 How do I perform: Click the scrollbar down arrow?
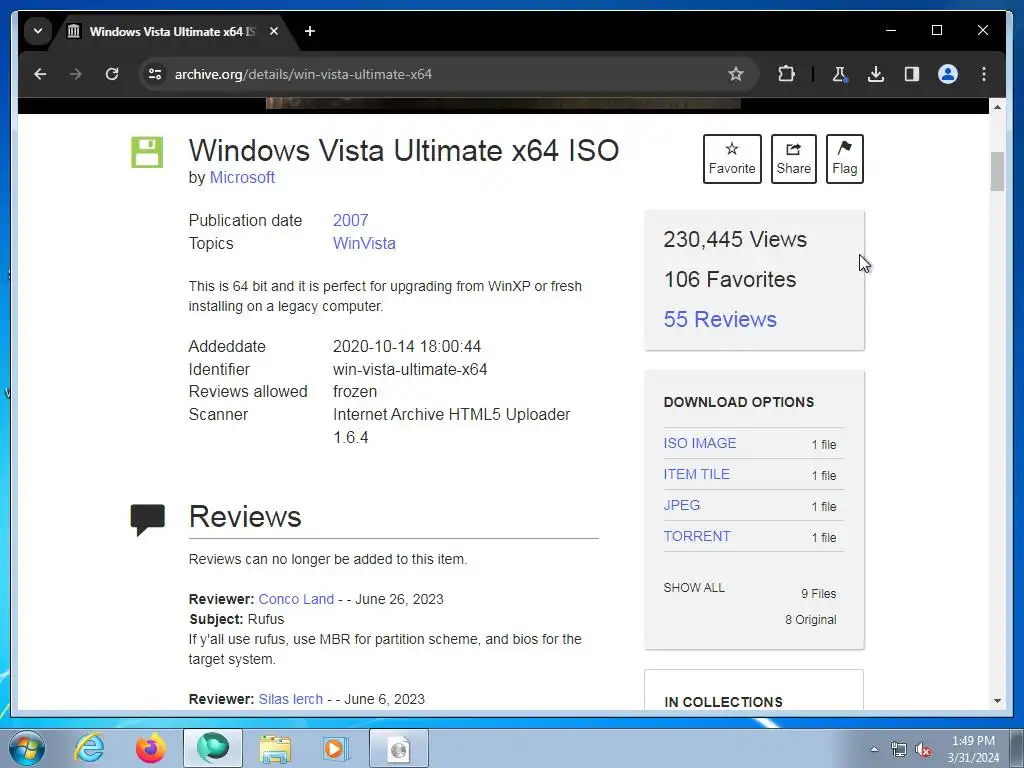click(x=997, y=701)
